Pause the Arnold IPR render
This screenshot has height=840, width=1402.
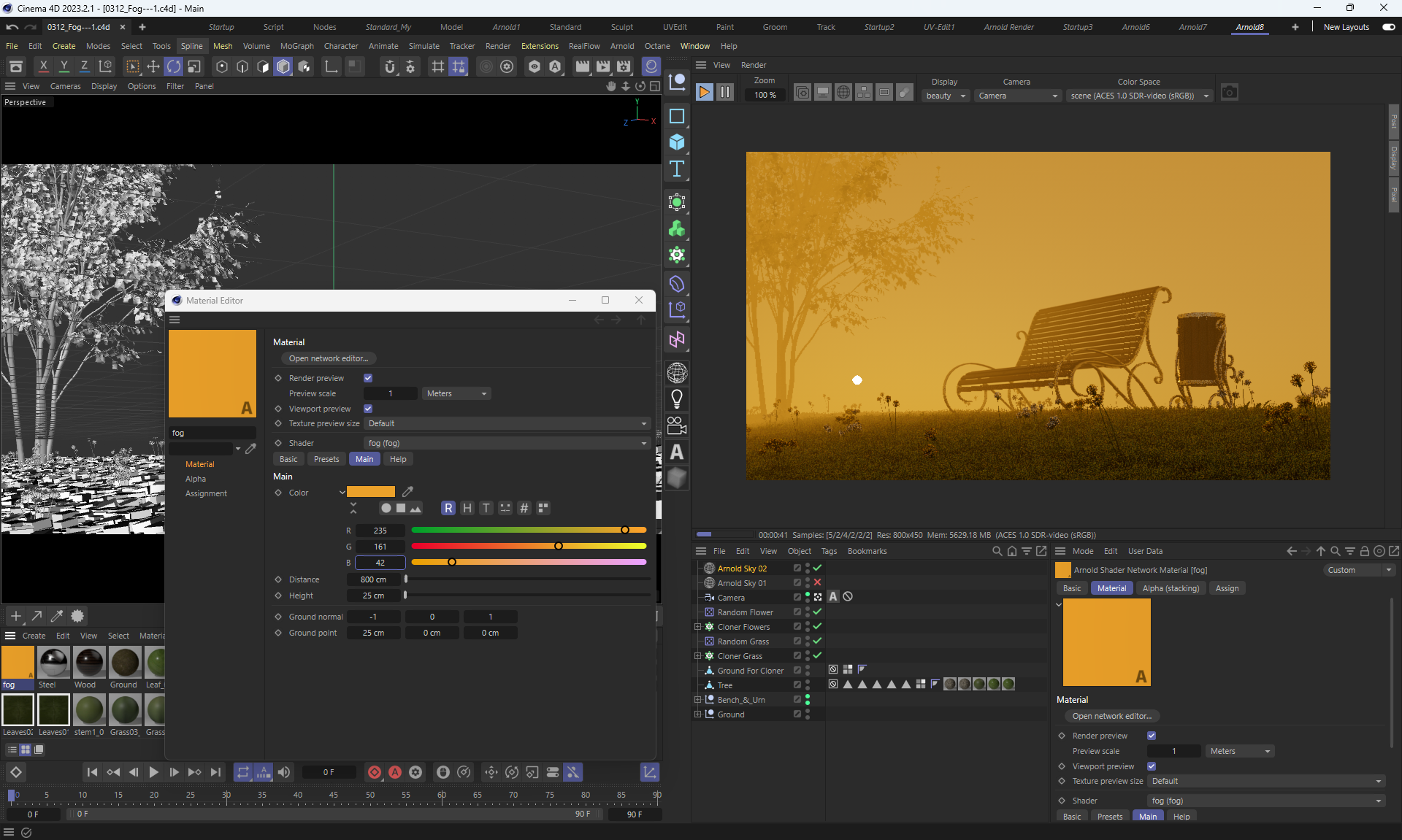(x=724, y=93)
